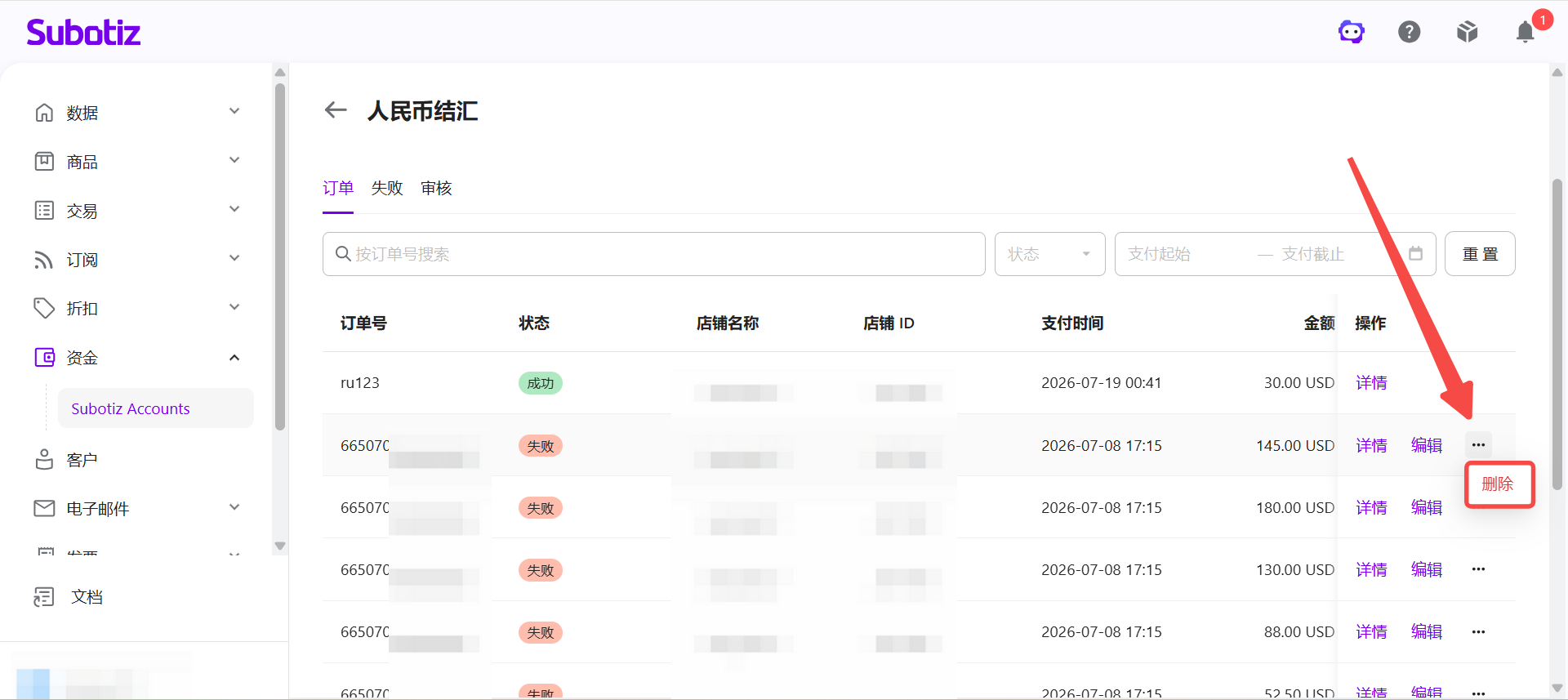Click the 成功 status badge

point(541,383)
